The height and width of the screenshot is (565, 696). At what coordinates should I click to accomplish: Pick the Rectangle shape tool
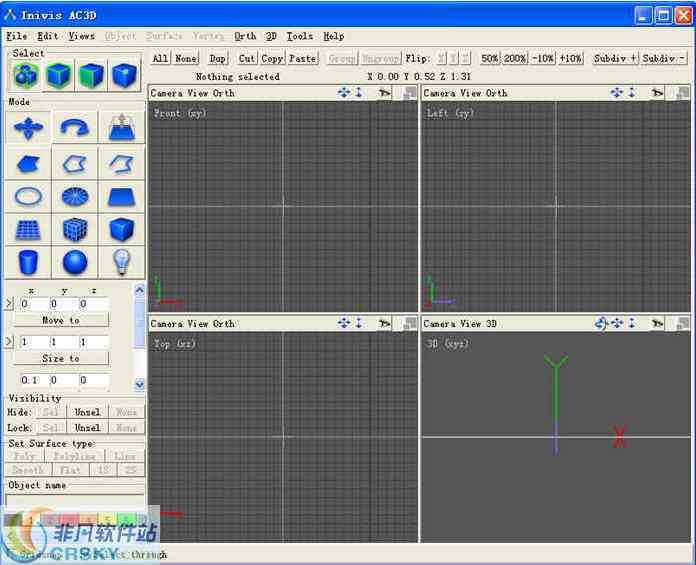coord(122,196)
